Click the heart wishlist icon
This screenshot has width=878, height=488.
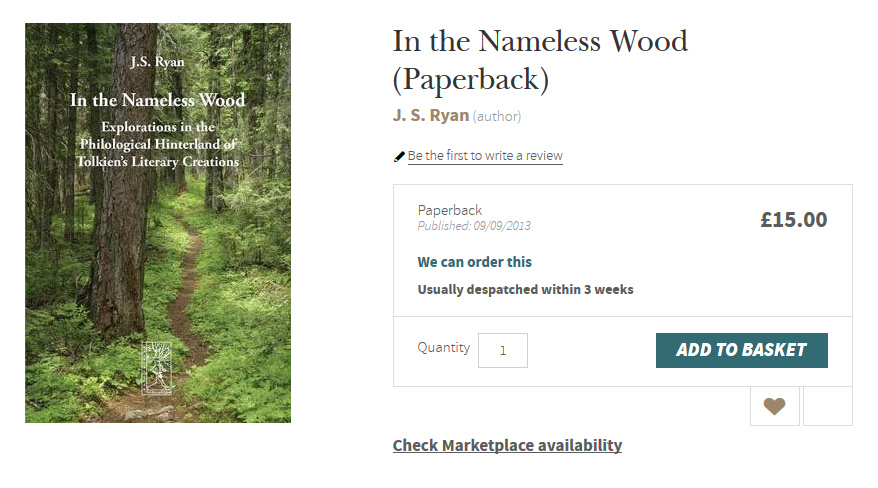(x=774, y=406)
